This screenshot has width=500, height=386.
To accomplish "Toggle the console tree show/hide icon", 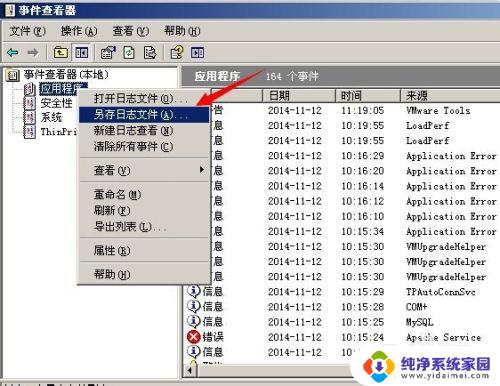I will click(81, 52).
